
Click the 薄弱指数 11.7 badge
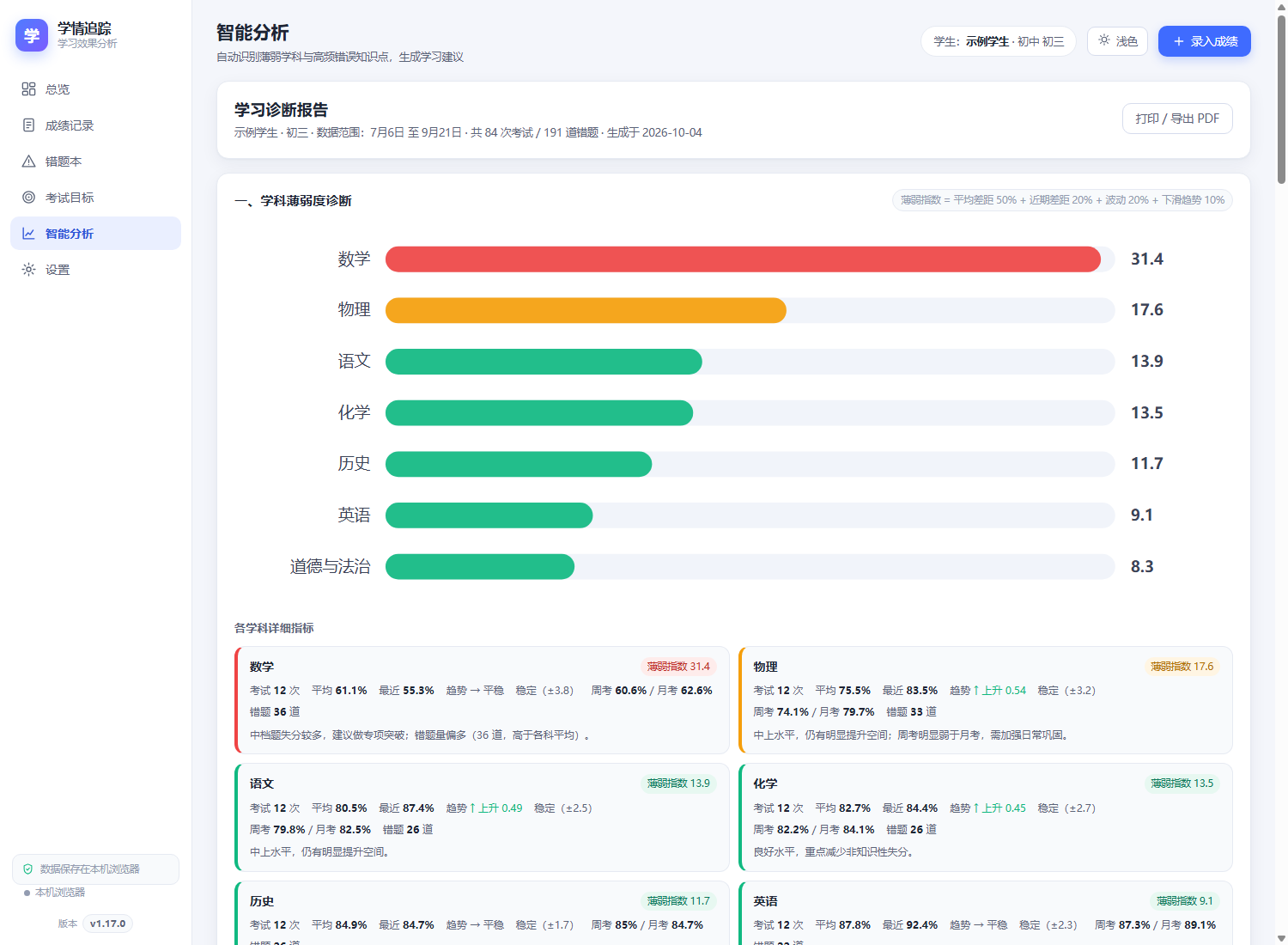click(678, 901)
